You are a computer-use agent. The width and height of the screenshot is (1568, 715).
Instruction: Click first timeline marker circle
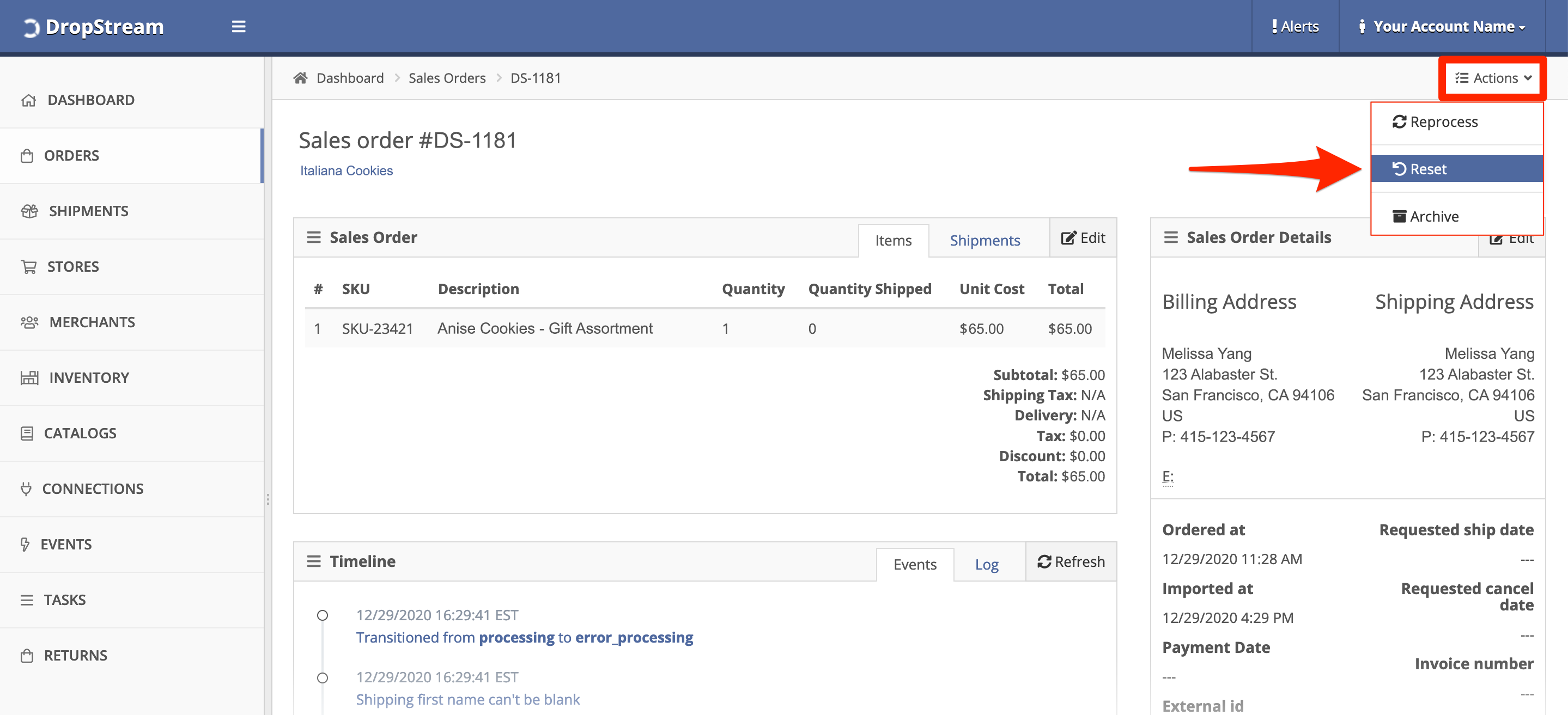[323, 615]
